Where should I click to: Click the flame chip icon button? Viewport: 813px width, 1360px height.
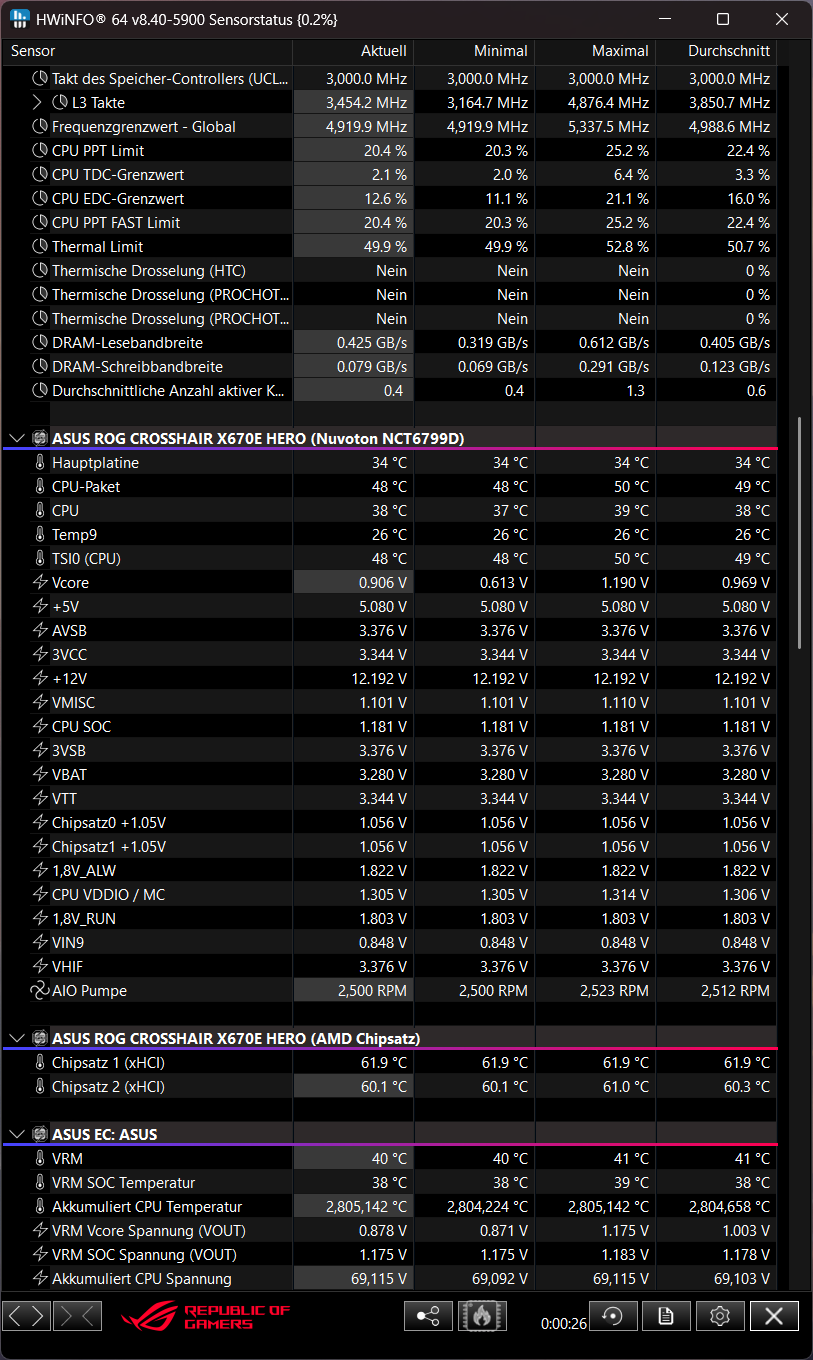coord(482,1316)
